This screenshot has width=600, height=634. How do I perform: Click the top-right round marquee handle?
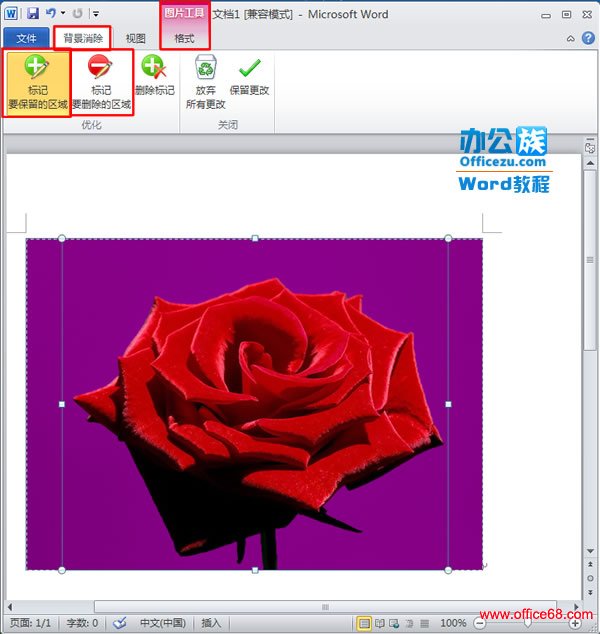448,239
